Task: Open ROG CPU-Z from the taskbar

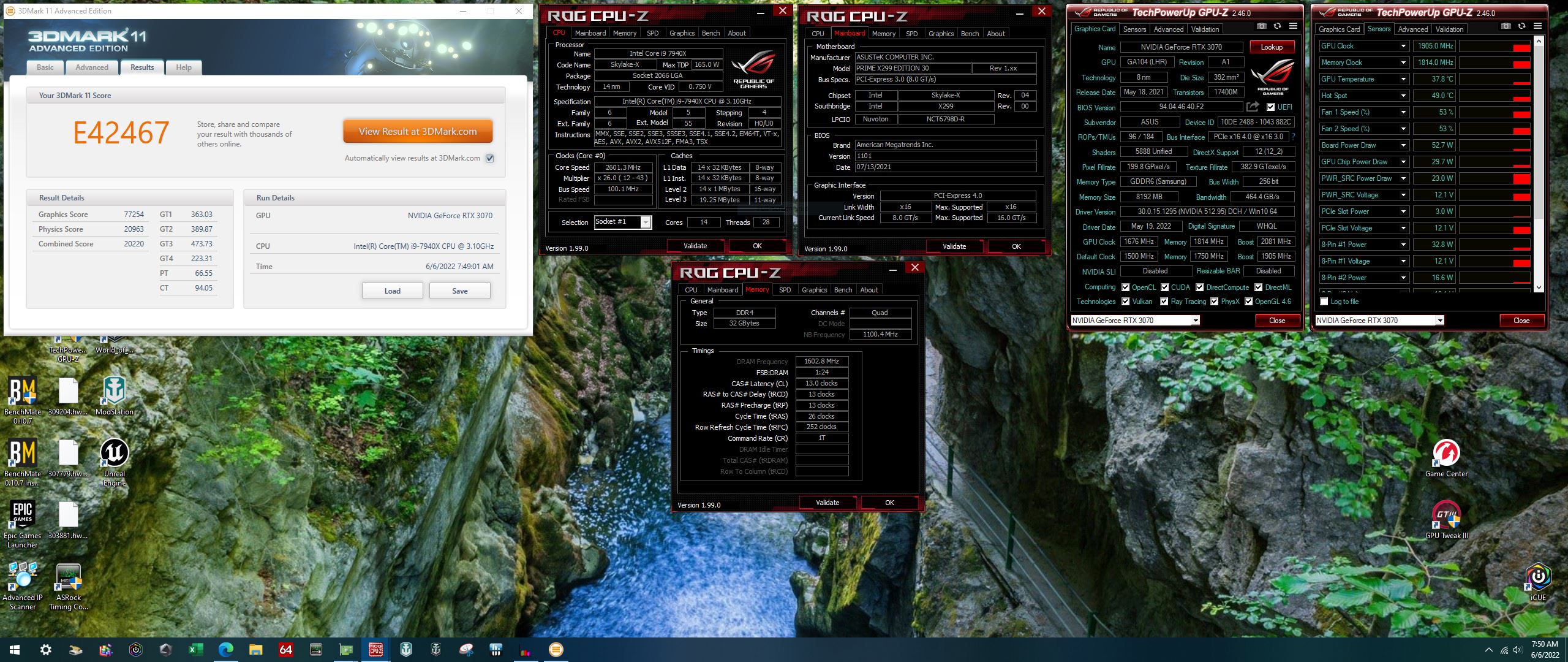Action: coord(375,650)
